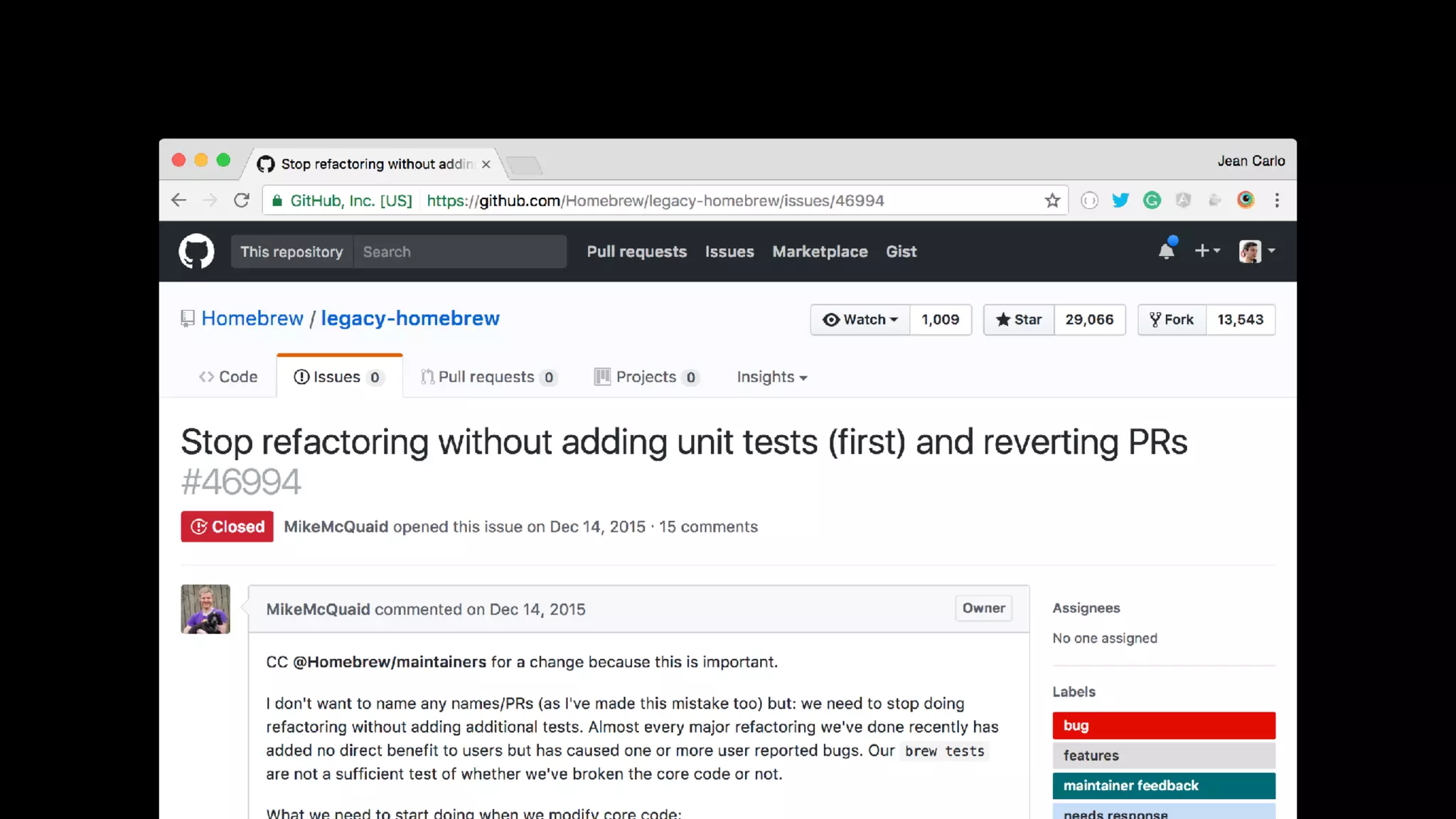Open a new browser tab
Screen dimensions: 1456x819
pyautogui.click(x=525, y=166)
